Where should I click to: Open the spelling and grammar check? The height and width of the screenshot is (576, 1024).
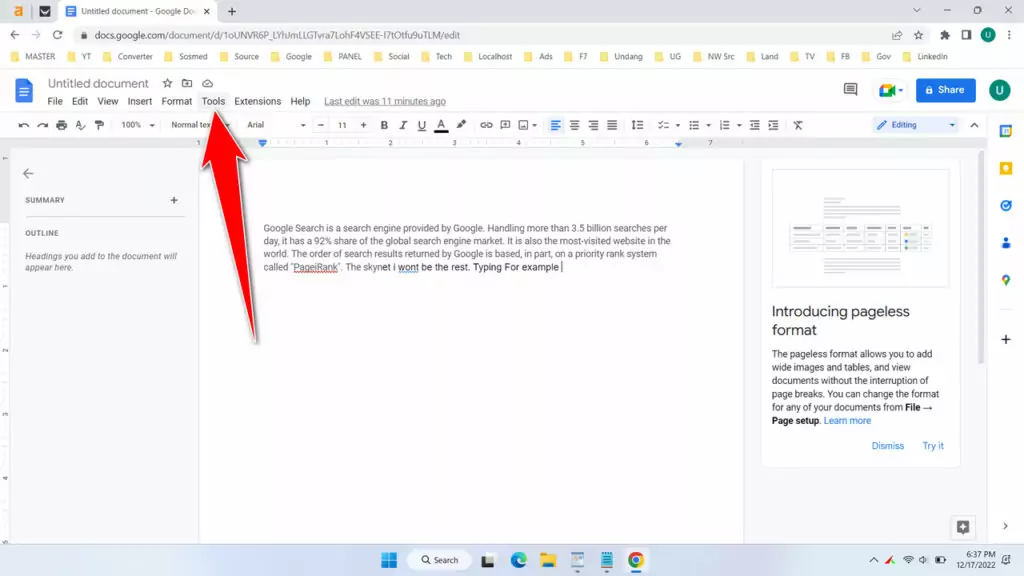(81, 124)
